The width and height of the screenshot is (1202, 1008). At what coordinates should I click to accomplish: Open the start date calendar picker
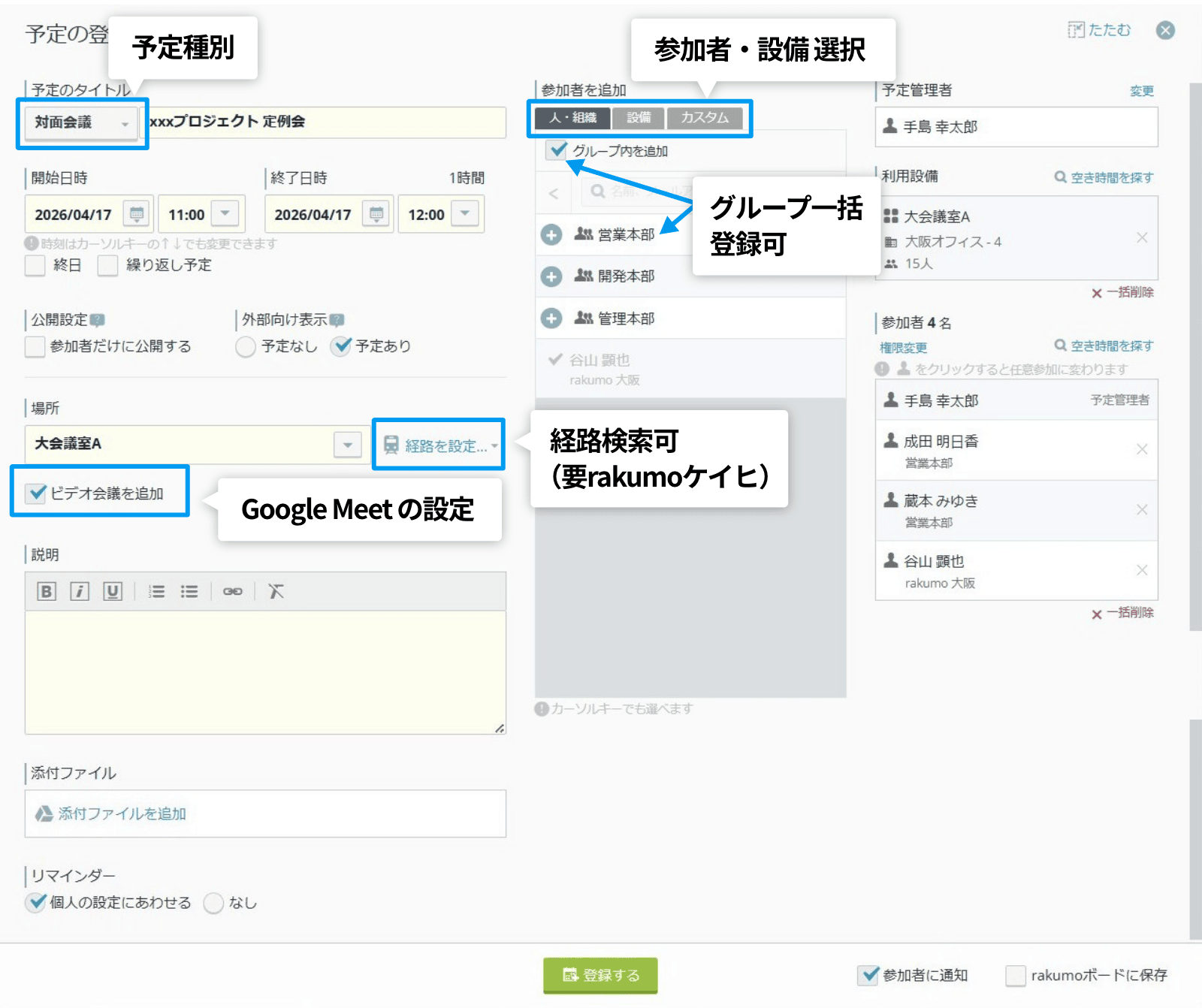pyautogui.click(x=136, y=214)
